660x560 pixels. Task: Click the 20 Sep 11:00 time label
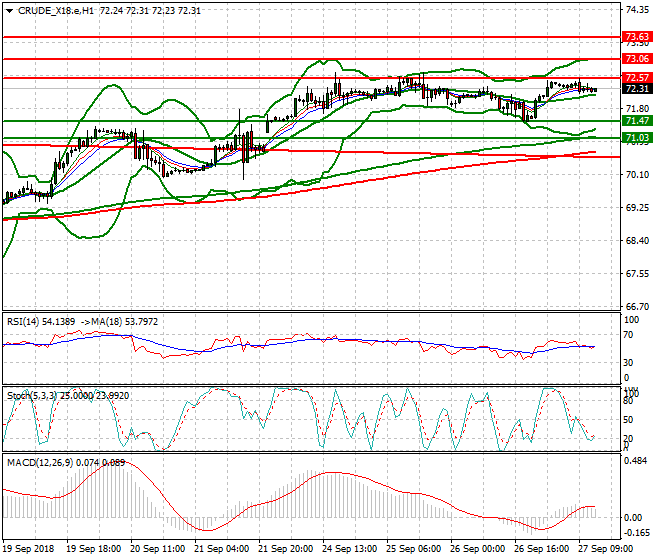[157, 549]
